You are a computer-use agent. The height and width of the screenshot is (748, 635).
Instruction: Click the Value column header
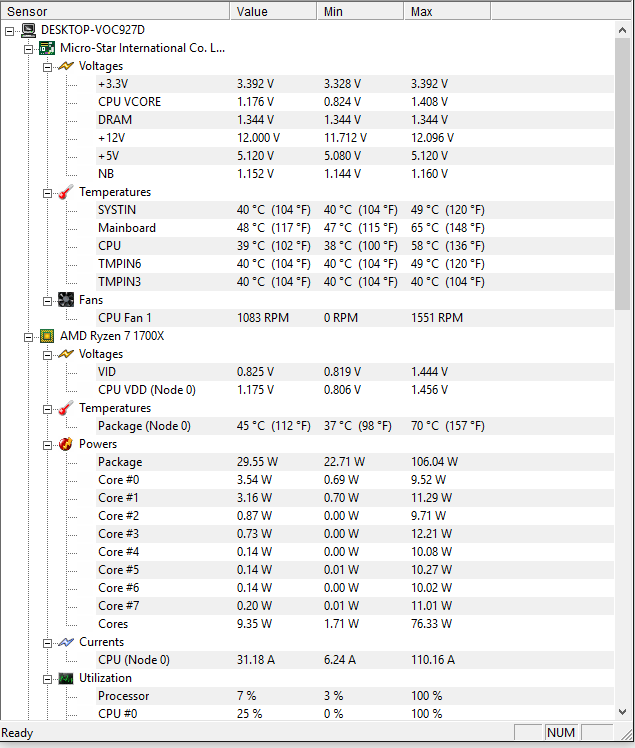click(x=274, y=11)
